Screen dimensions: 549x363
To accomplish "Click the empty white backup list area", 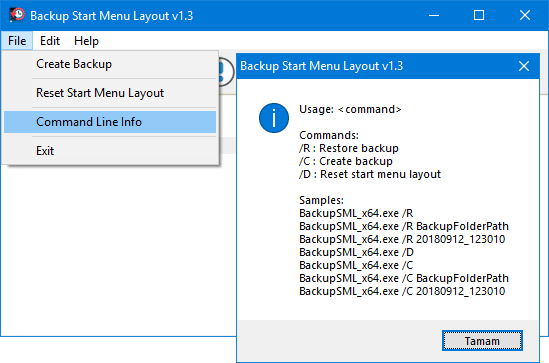I will coord(119,245).
